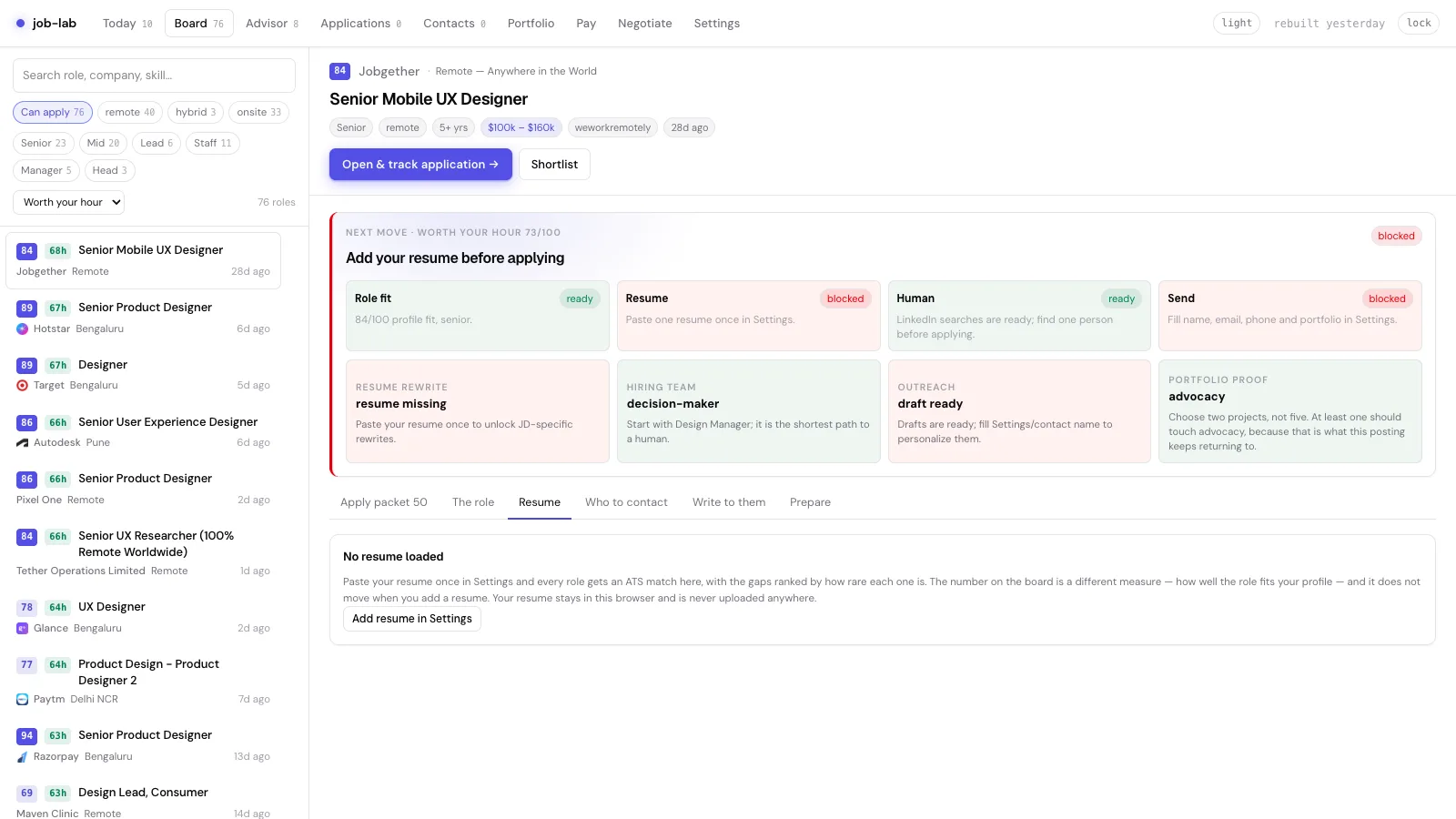Open the Pay tab
Viewport: 1456px width, 819px height.
(586, 24)
